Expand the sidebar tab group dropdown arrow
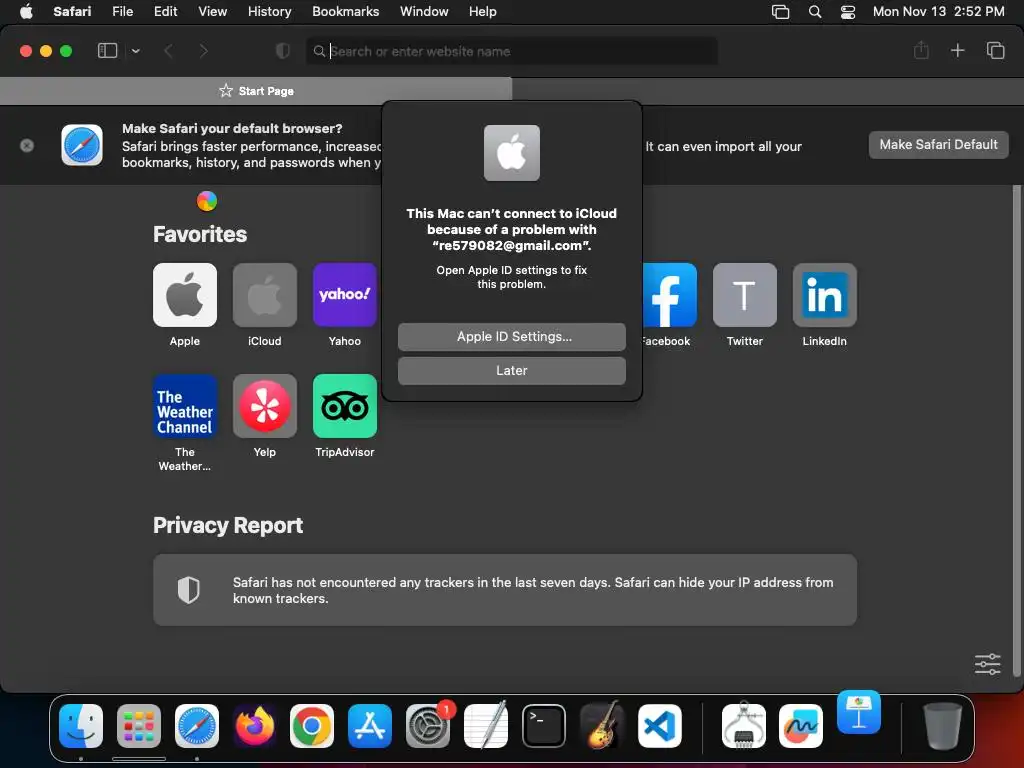This screenshot has height=768, width=1024. (135, 51)
